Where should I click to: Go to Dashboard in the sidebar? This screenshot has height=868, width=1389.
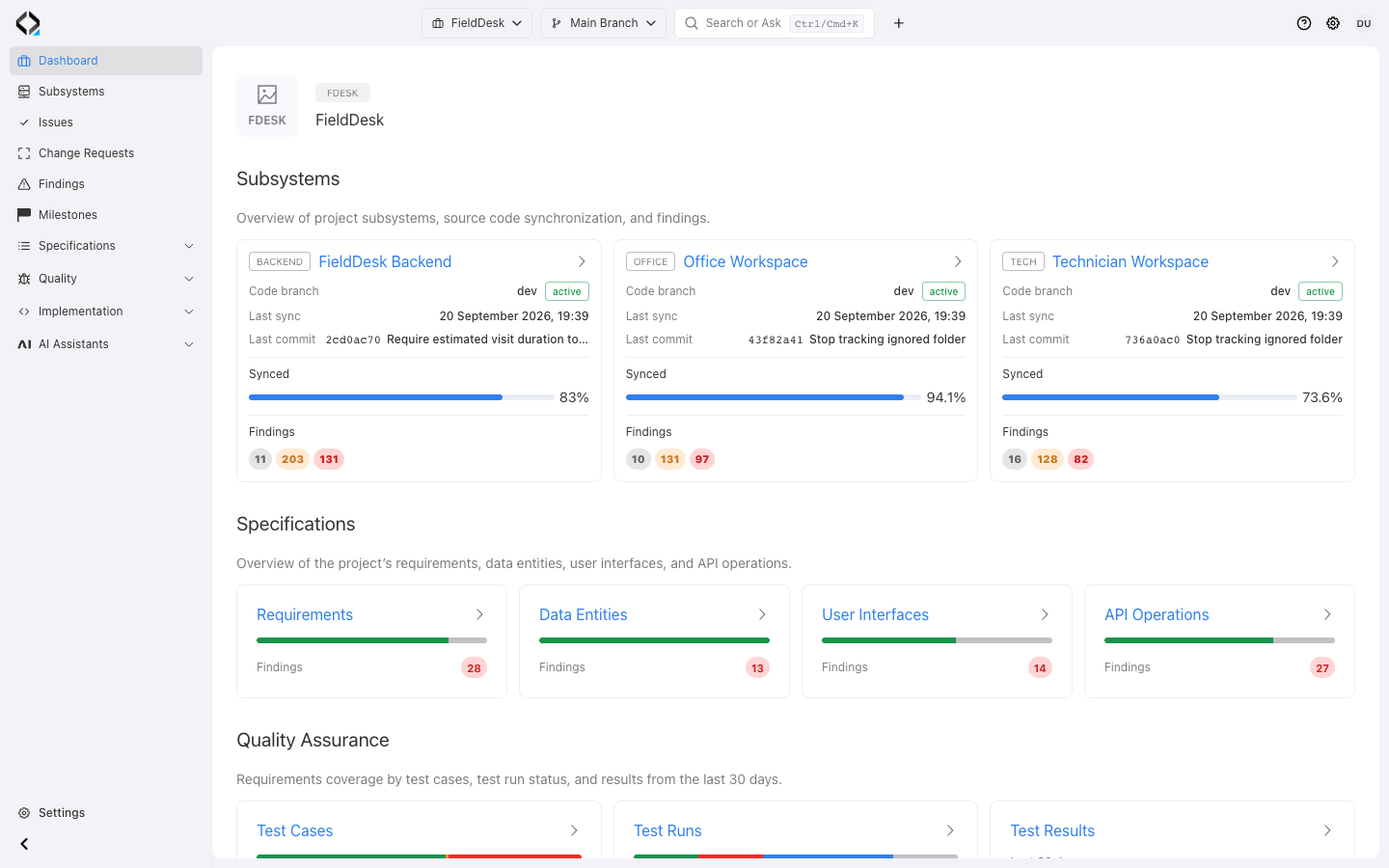(x=106, y=61)
